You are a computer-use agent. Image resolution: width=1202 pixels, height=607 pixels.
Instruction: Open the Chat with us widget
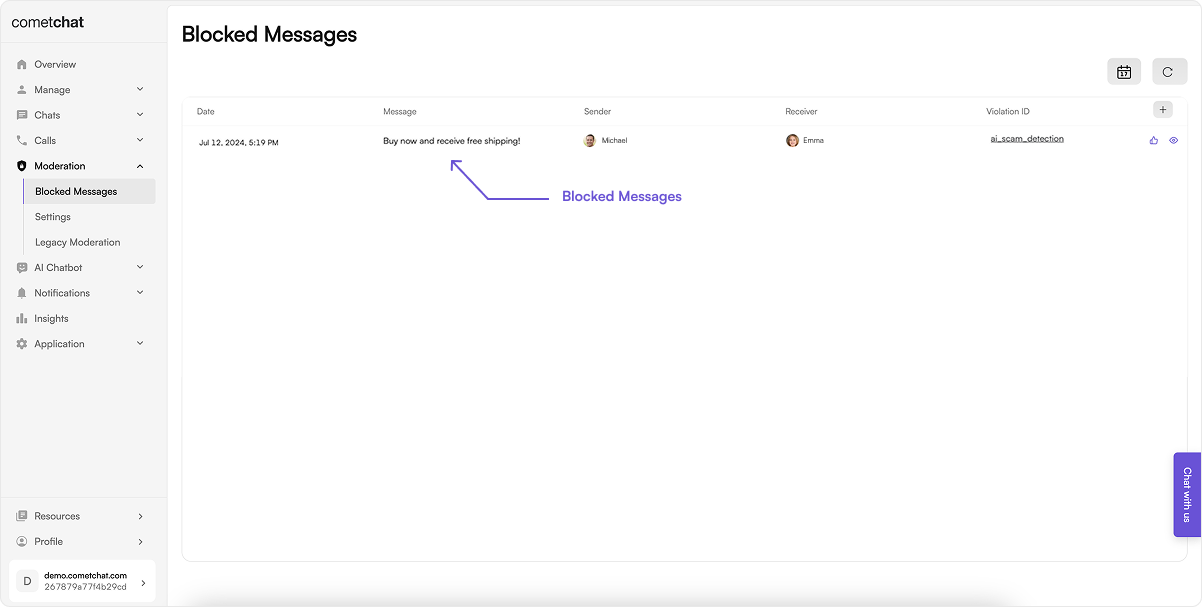(1187, 495)
